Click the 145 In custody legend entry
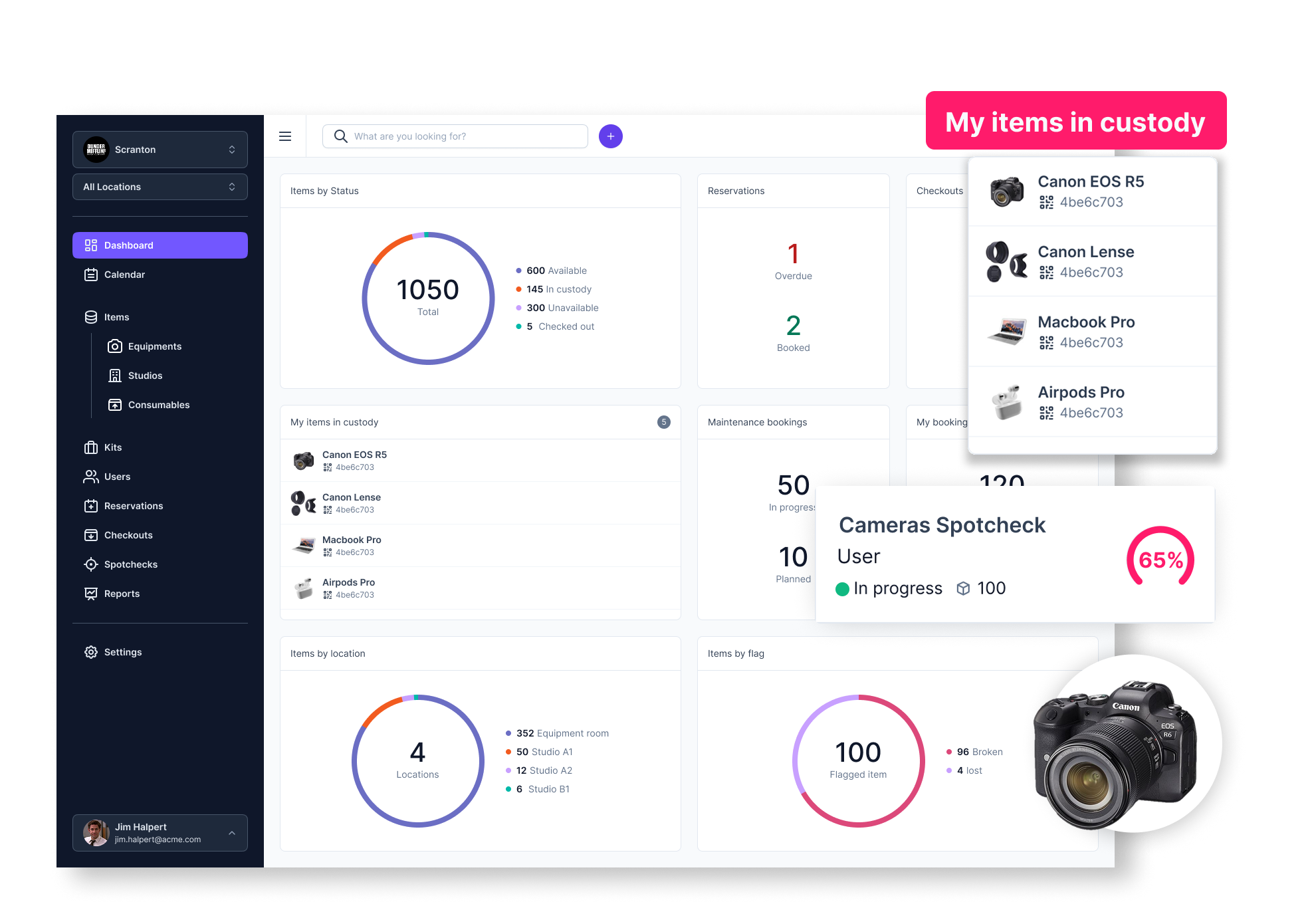The width and height of the screenshot is (1316, 916). (553, 289)
